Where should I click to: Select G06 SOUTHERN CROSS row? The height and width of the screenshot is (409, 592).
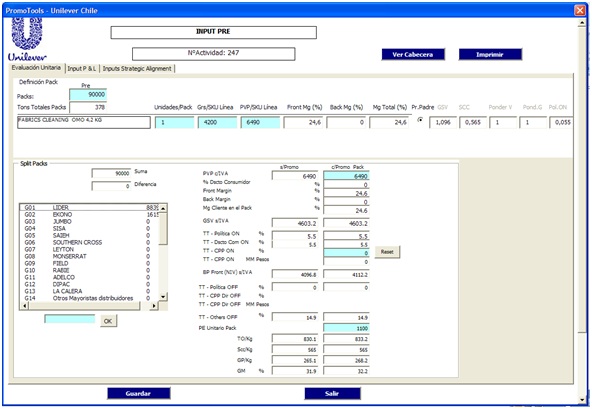89,242
